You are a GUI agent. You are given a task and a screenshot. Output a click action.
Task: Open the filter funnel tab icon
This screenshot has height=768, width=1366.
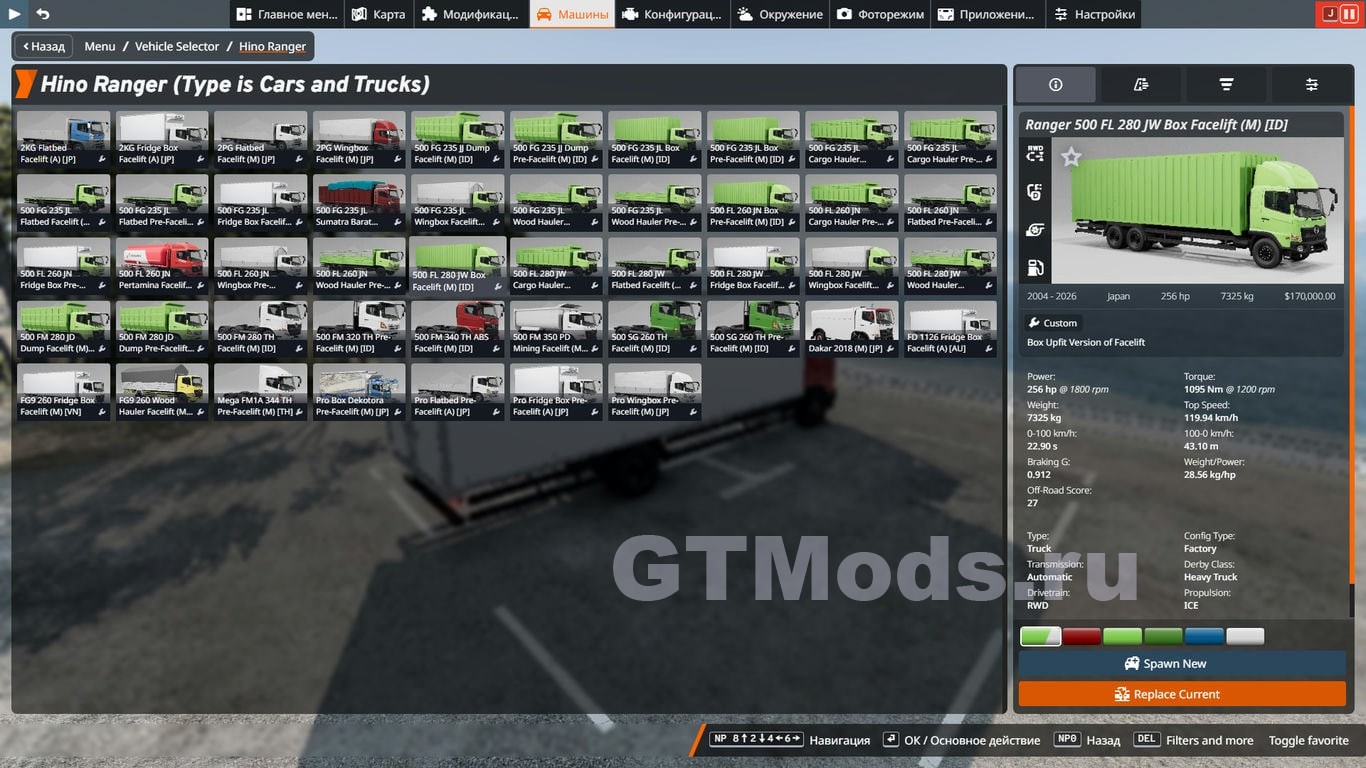1226,85
